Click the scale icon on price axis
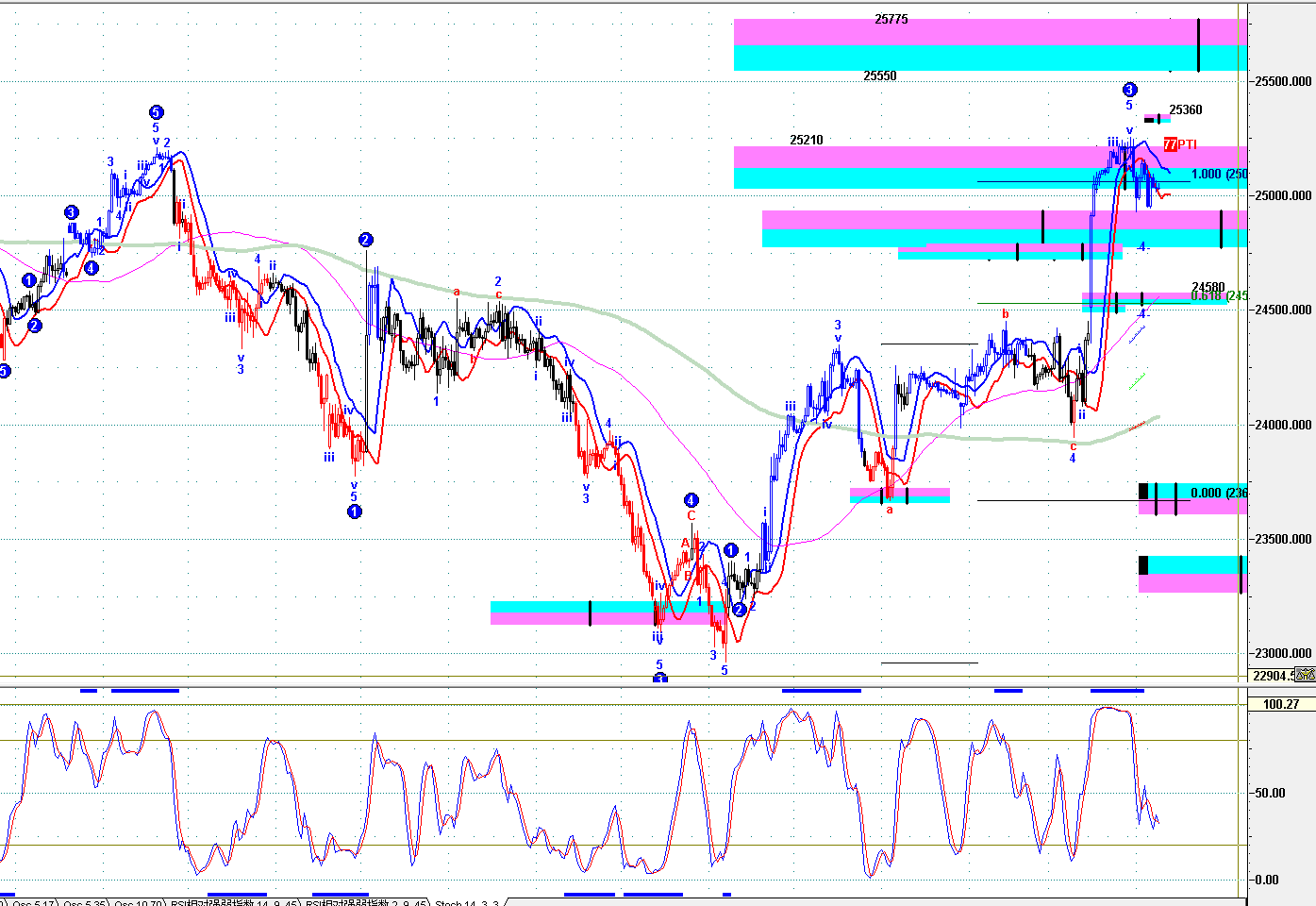1316x906 pixels. click(x=1305, y=674)
